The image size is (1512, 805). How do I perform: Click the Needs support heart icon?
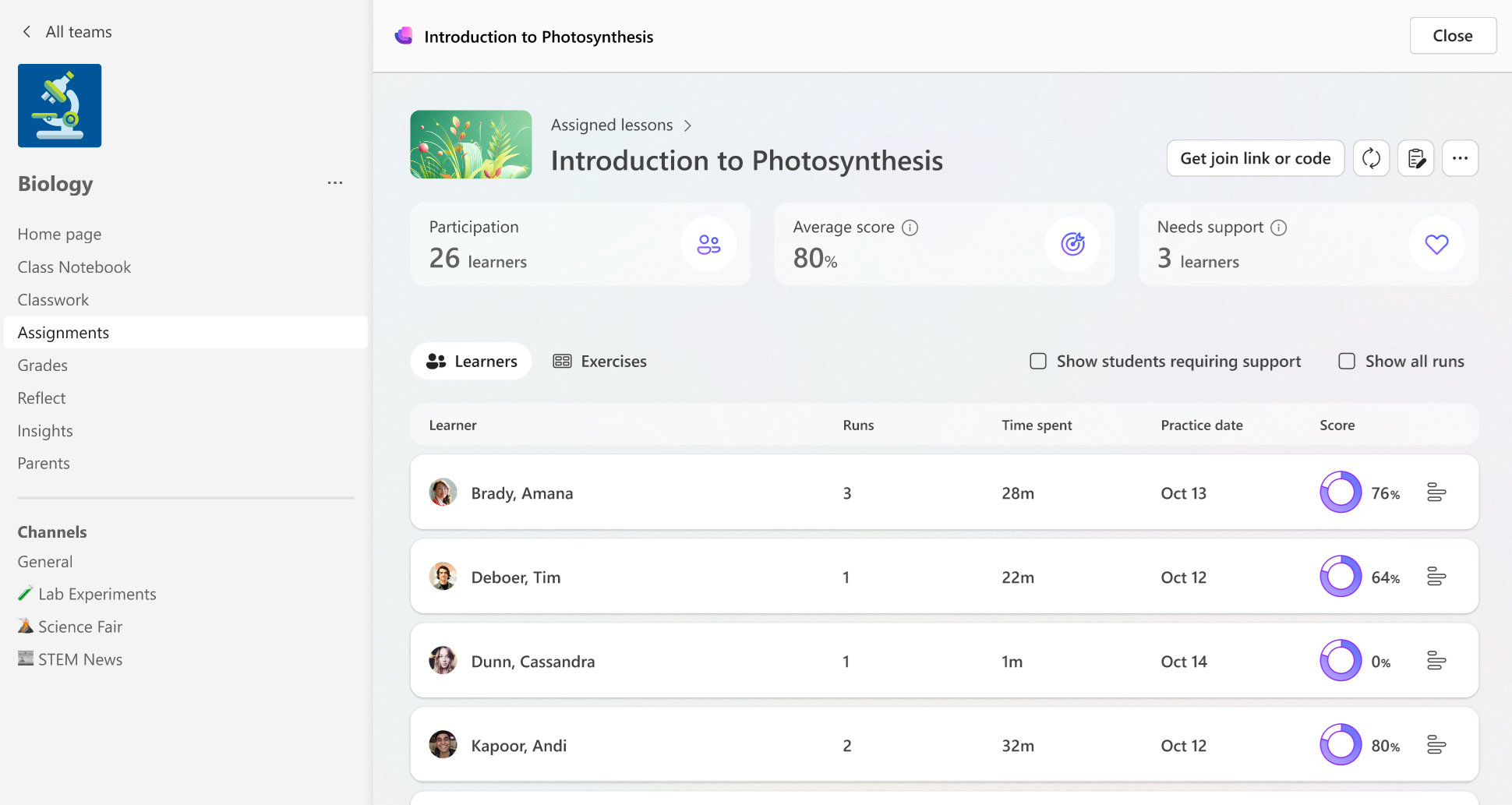(1436, 245)
